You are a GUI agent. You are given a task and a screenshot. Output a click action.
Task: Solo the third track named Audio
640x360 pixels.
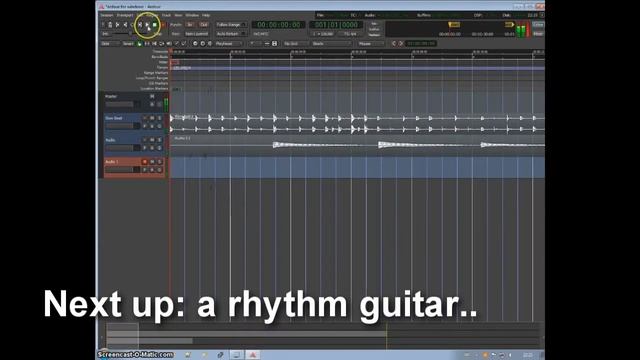159,140
